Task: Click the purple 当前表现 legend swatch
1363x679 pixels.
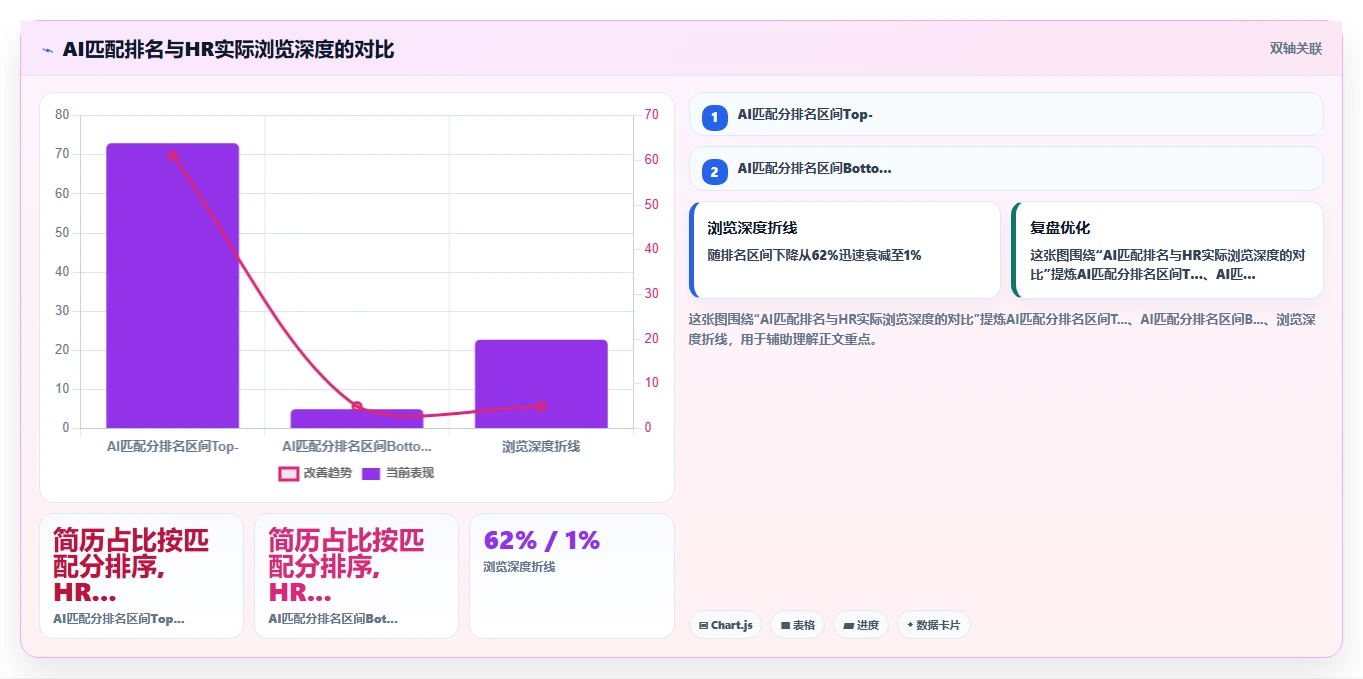Action: (x=371, y=473)
